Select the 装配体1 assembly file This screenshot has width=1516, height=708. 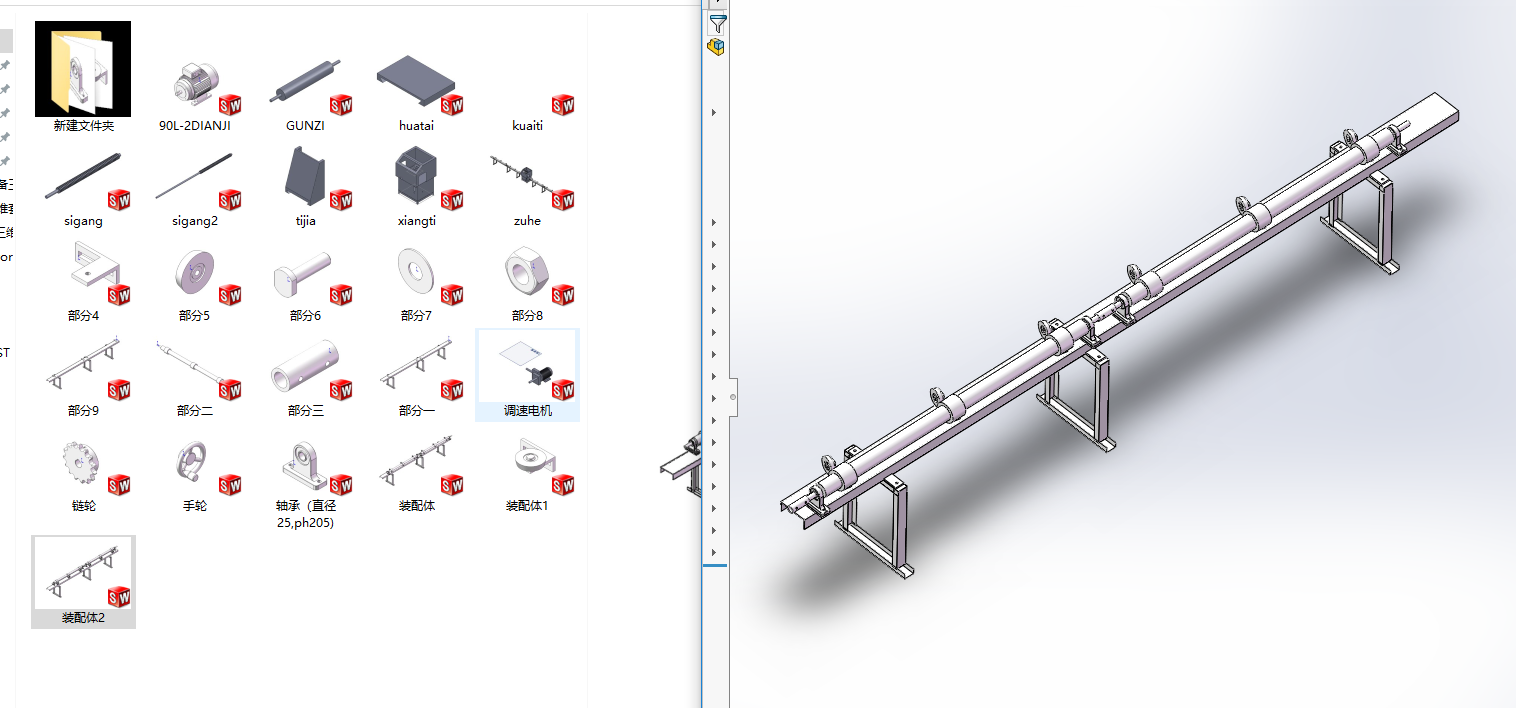click(527, 473)
